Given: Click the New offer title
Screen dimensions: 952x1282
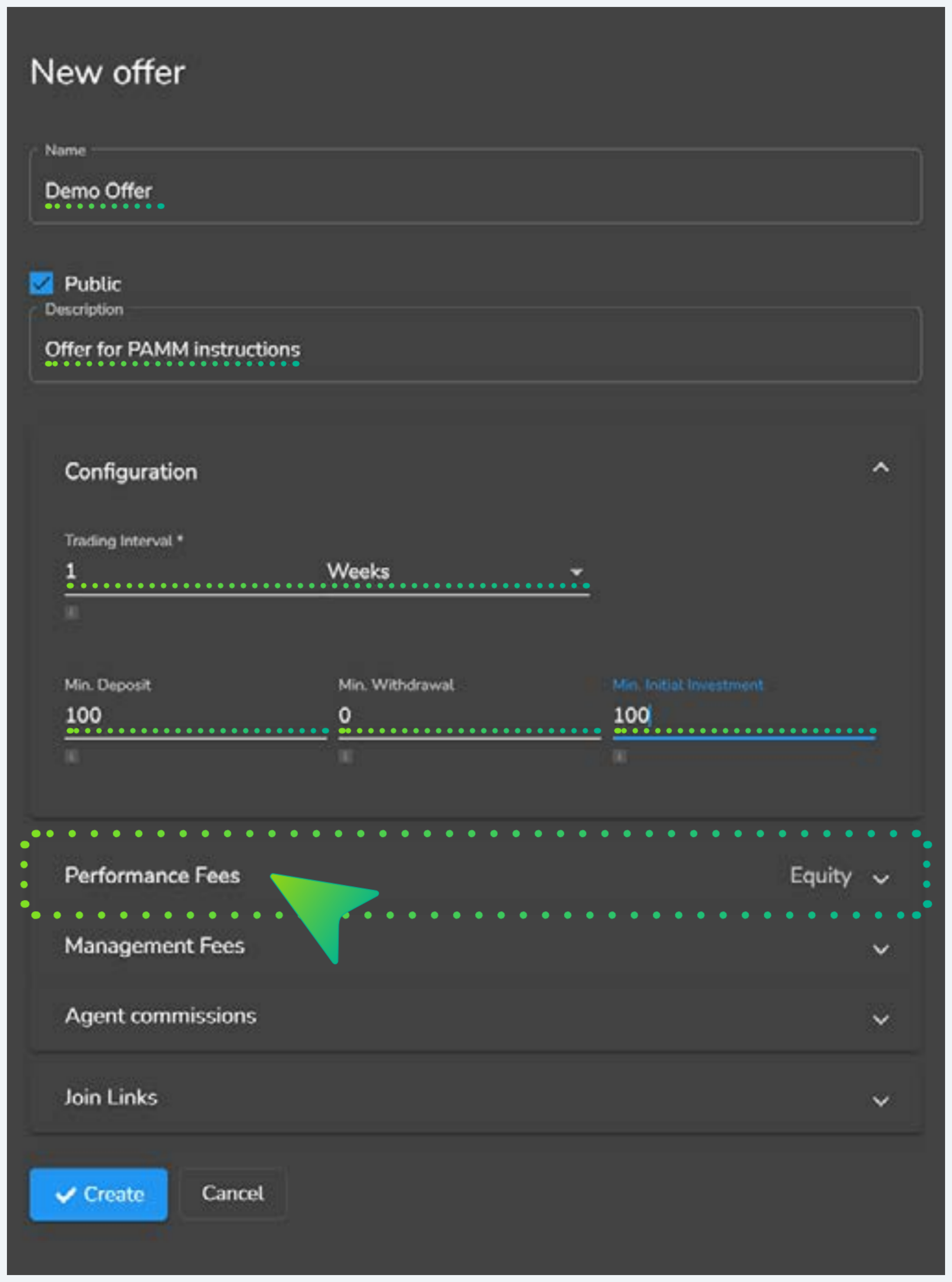Looking at the screenshot, I should pos(108,72).
